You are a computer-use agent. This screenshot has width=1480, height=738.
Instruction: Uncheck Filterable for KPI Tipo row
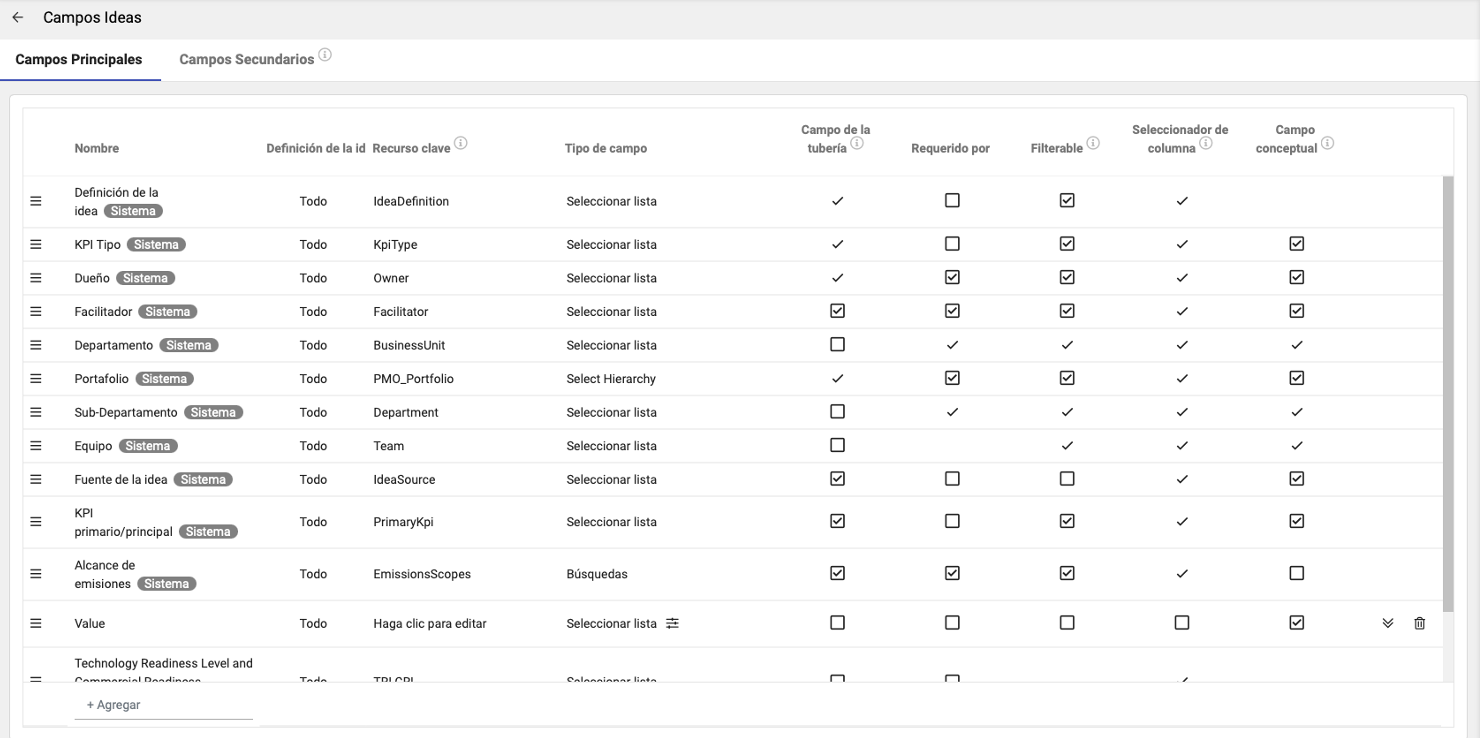(1067, 243)
